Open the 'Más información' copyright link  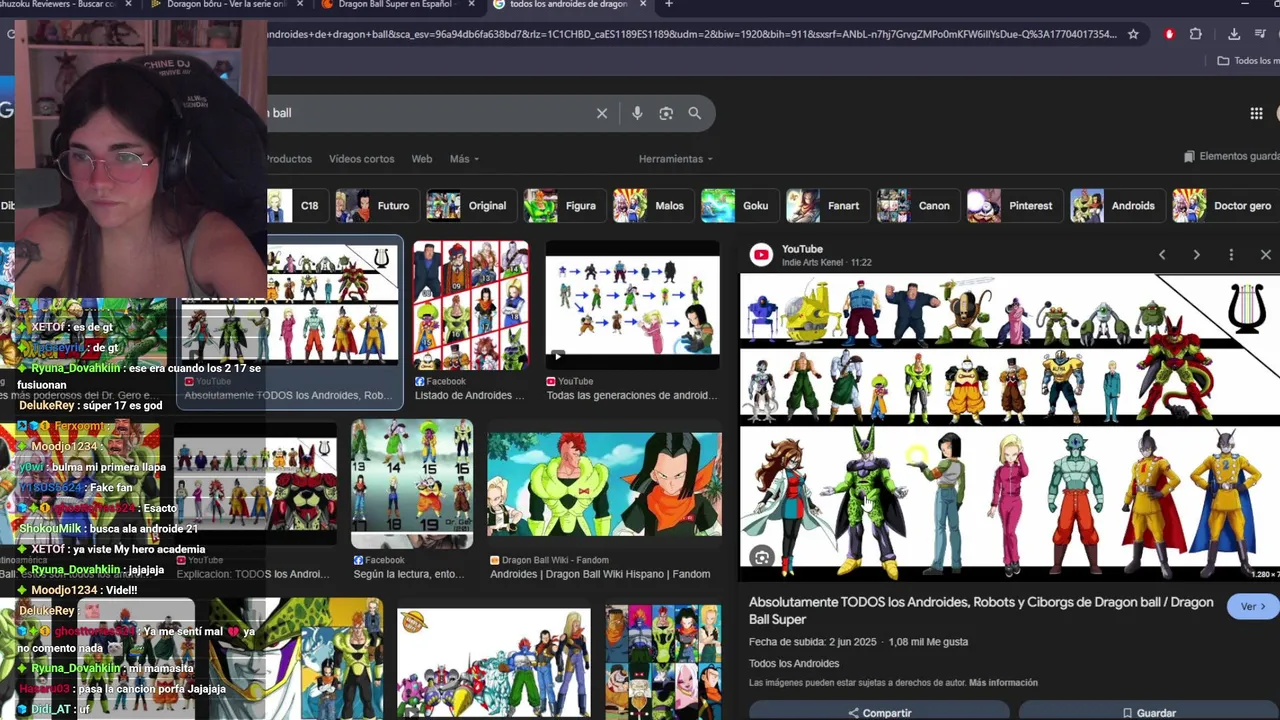[1003, 683]
